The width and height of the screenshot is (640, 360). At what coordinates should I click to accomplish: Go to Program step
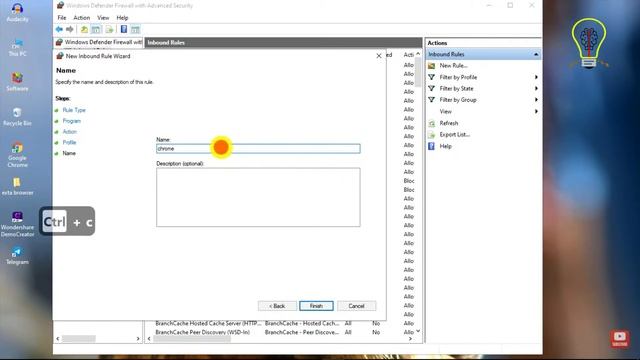click(71, 121)
